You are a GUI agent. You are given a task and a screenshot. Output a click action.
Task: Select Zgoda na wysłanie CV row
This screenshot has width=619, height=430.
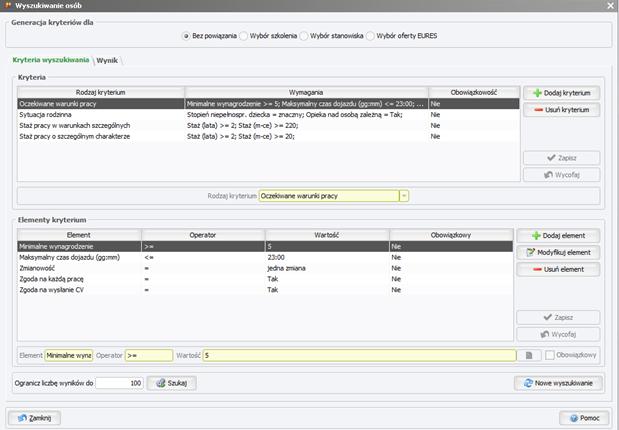pyautogui.click(x=265, y=290)
